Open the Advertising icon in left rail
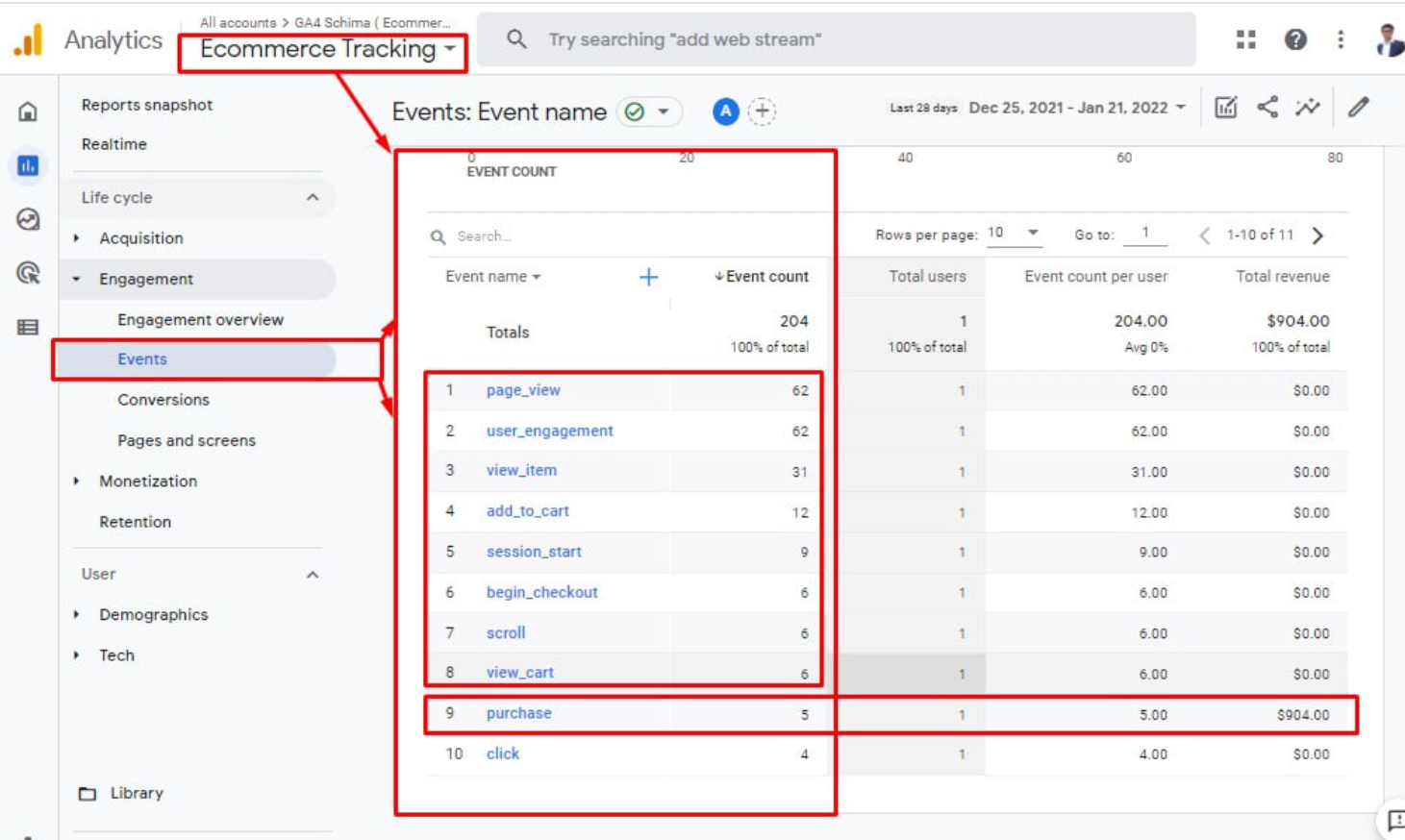 [28, 273]
